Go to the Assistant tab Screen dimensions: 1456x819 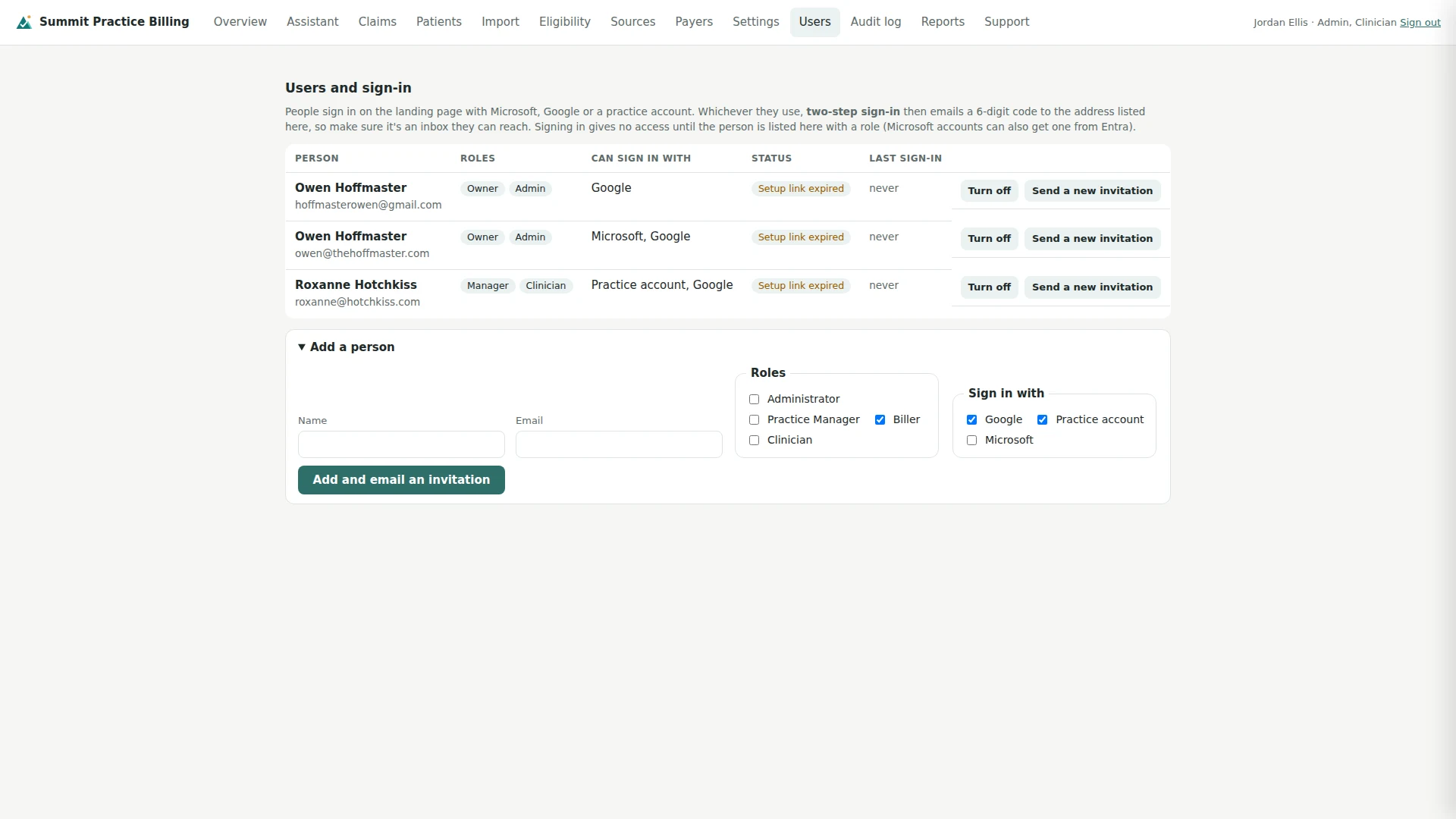coord(312,22)
